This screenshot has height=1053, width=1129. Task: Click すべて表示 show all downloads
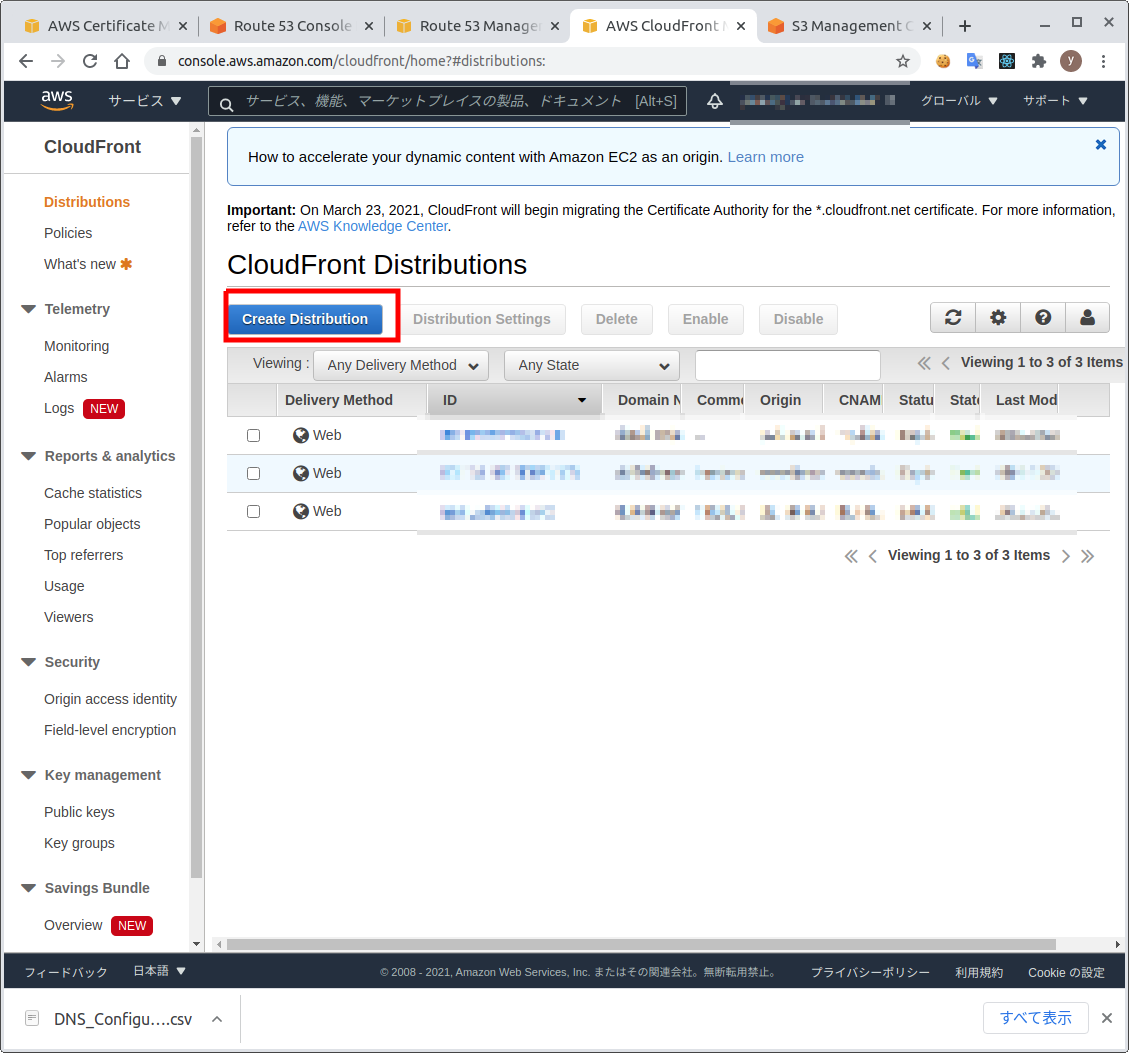[1035, 1018]
